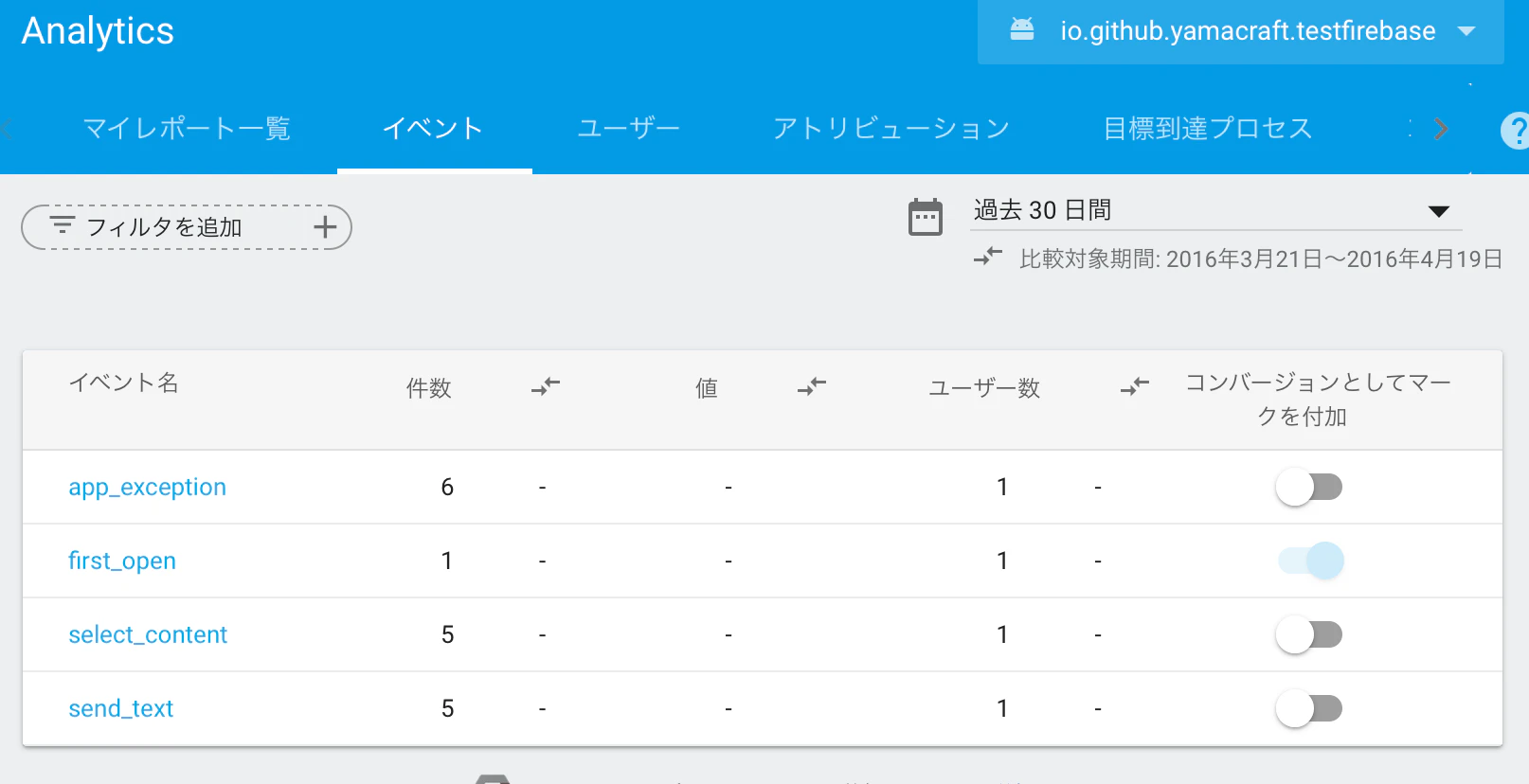Click the compare icon beside ユーザー数 column
Image resolution: width=1529 pixels, height=784 pixels.
[x=1135, y=386]
